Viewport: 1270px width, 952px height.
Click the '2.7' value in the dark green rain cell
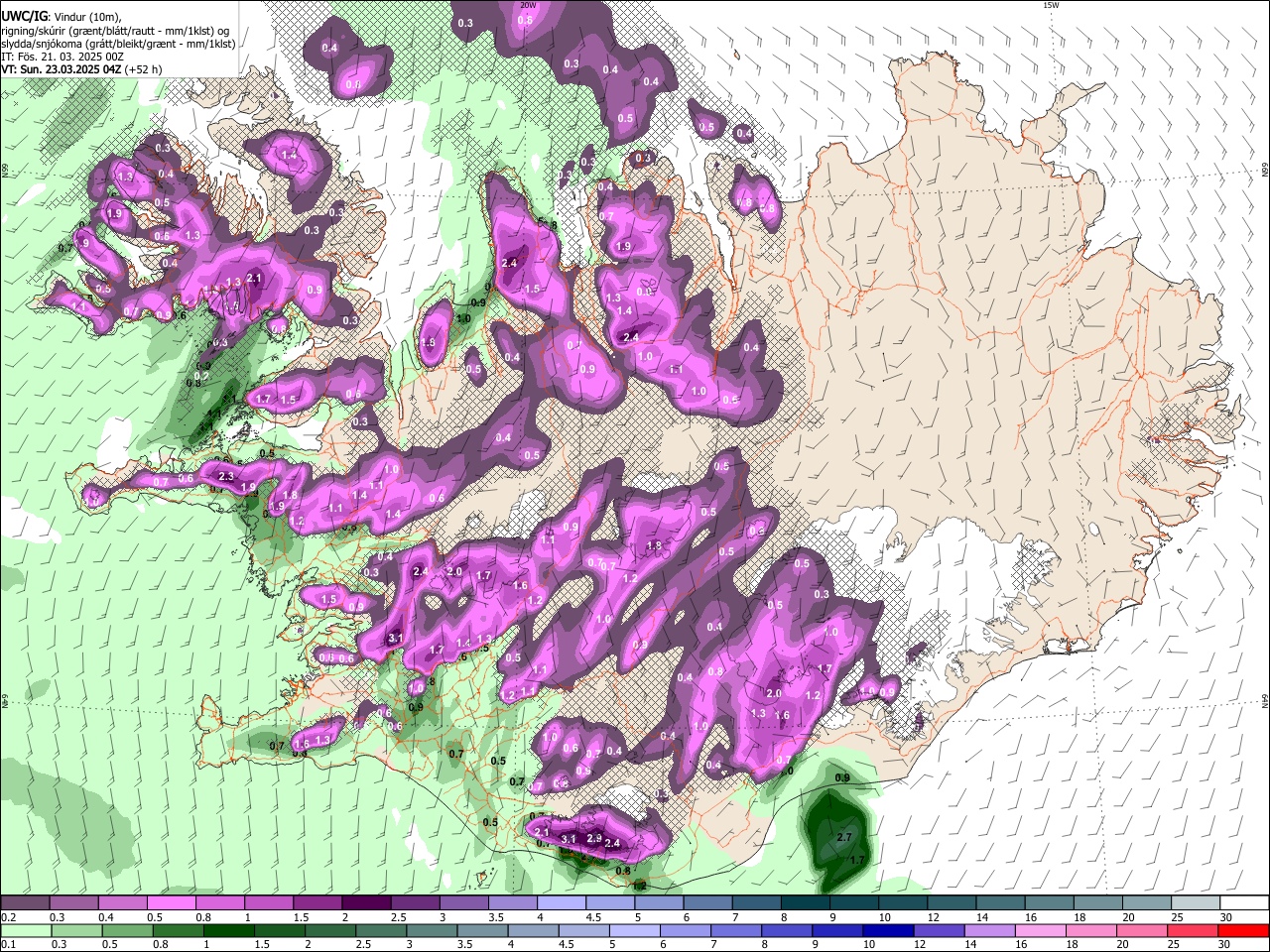tap(844, 837)
